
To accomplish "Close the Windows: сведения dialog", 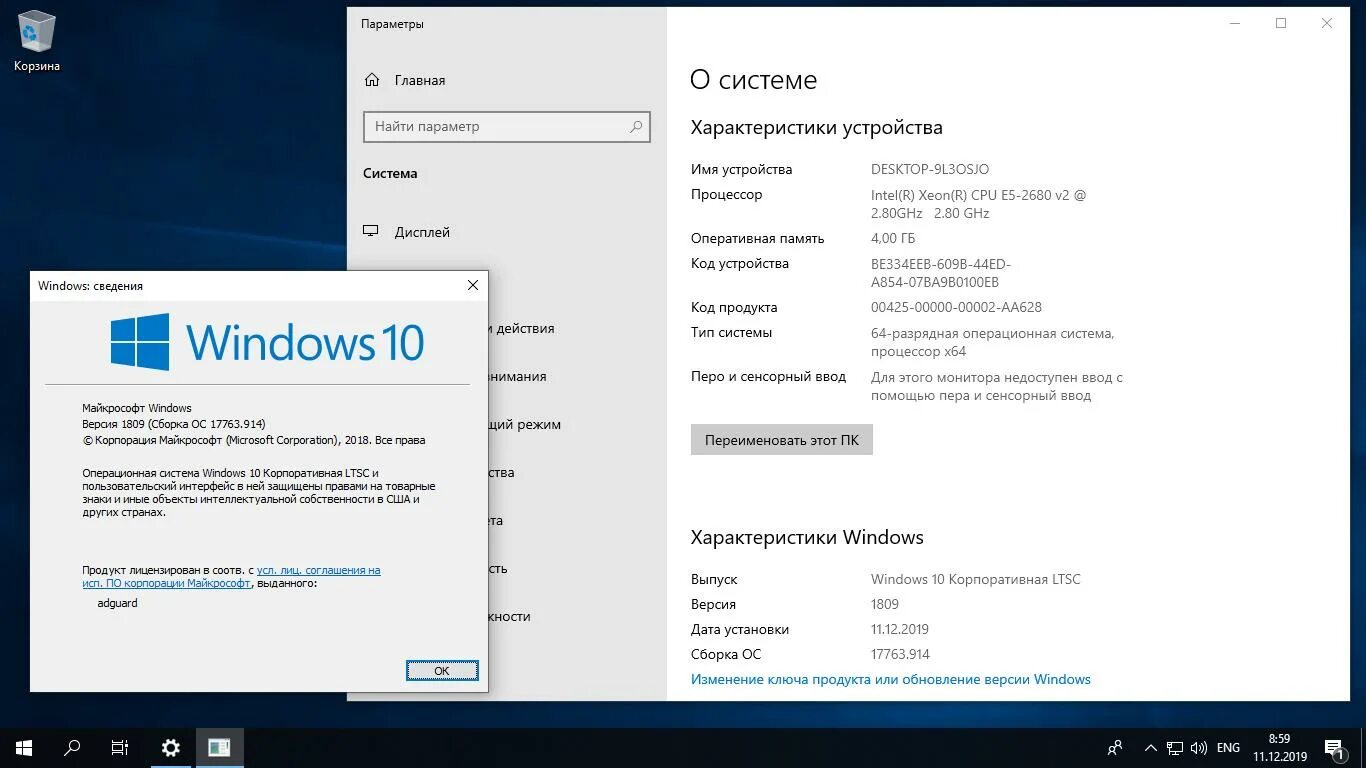I will tap(473, 285).
